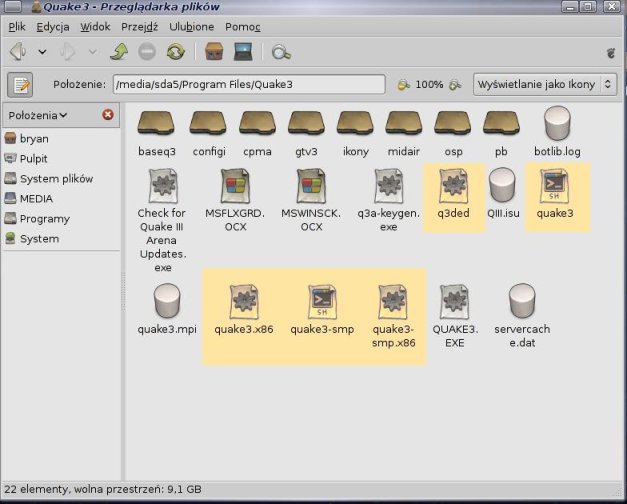
Task: Select MEDIA volume in the sidebar
Action: [x=60, y=199]
